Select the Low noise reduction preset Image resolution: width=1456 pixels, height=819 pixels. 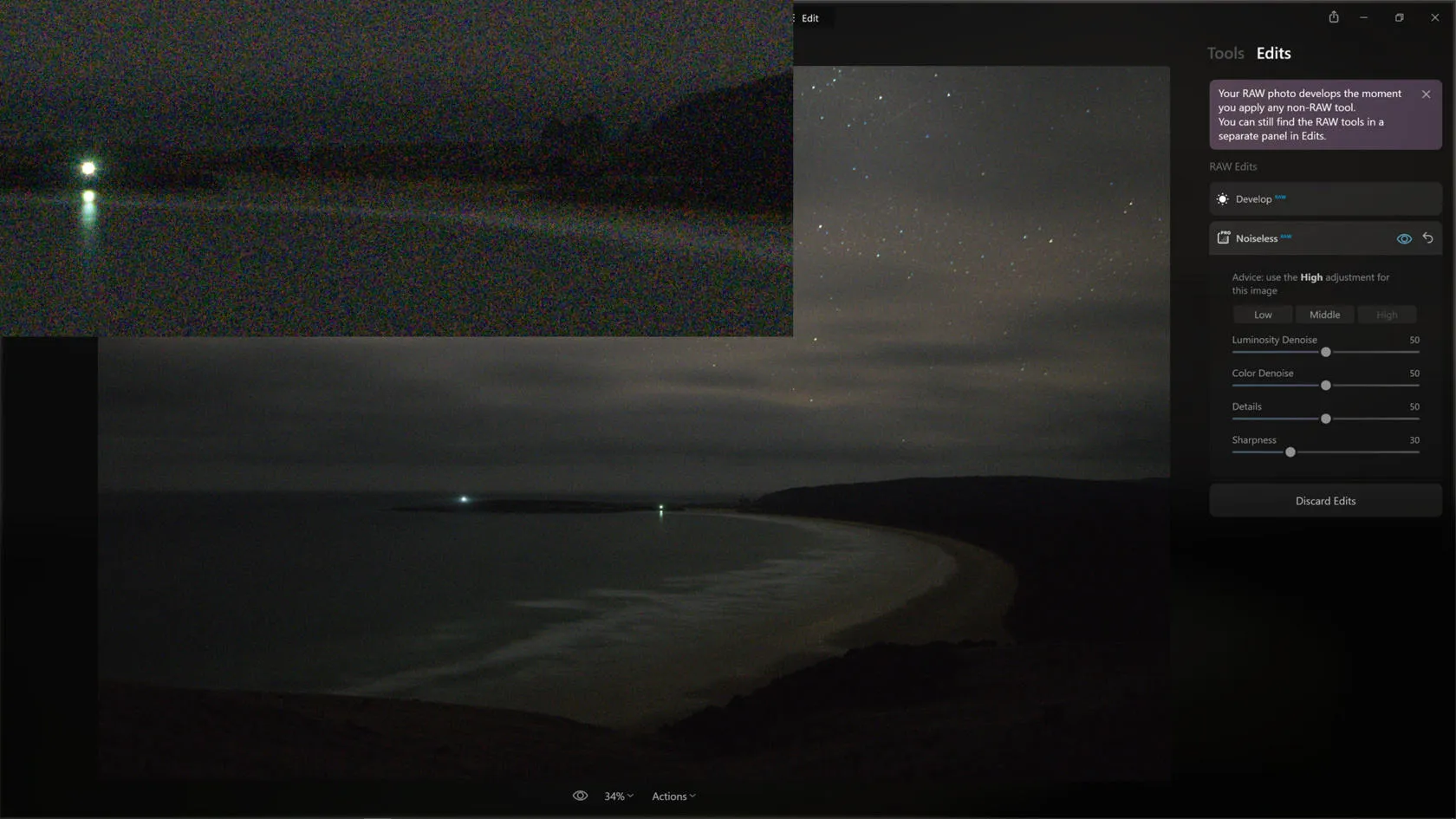click(x=1263, y=315)
